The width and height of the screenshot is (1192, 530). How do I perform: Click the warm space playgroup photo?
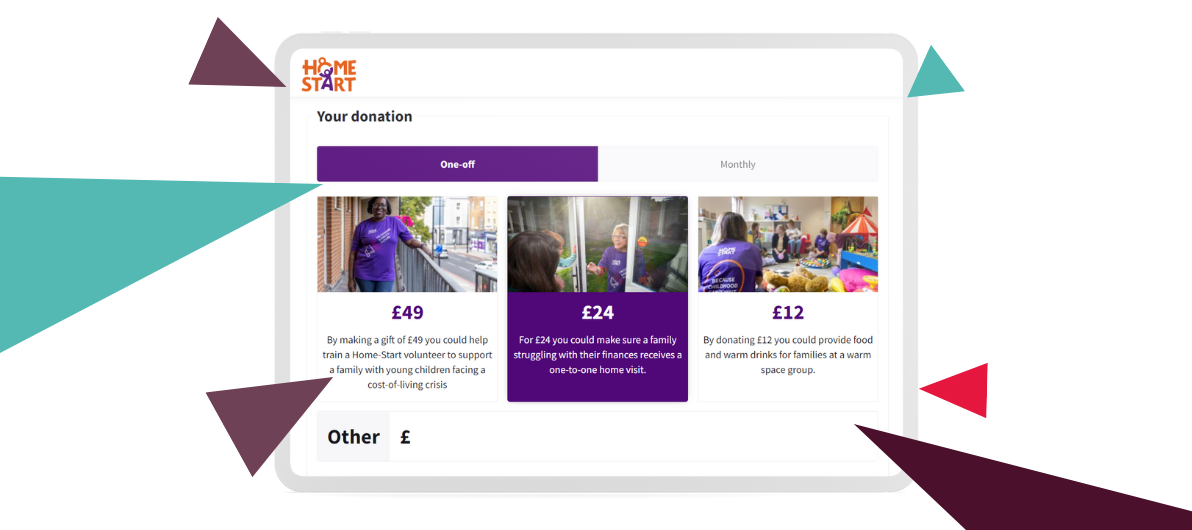click(788, 244)
